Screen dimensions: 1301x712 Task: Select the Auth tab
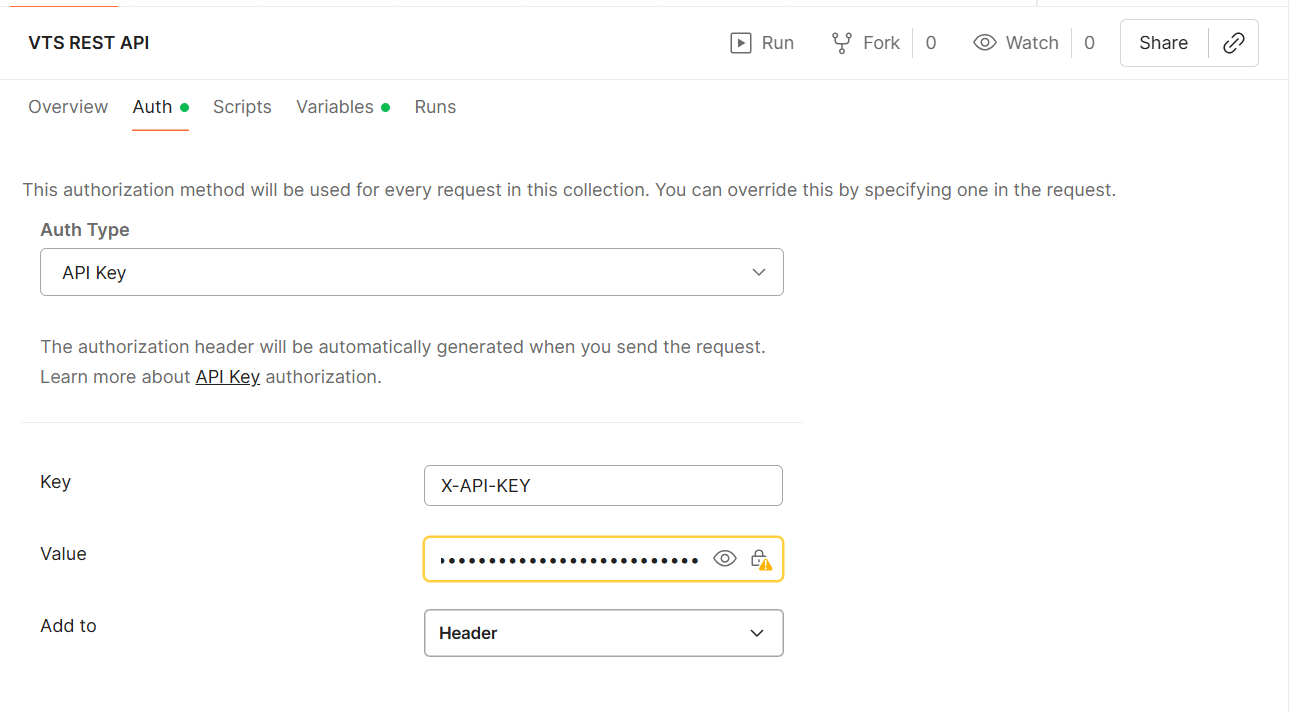click(153, 107)
